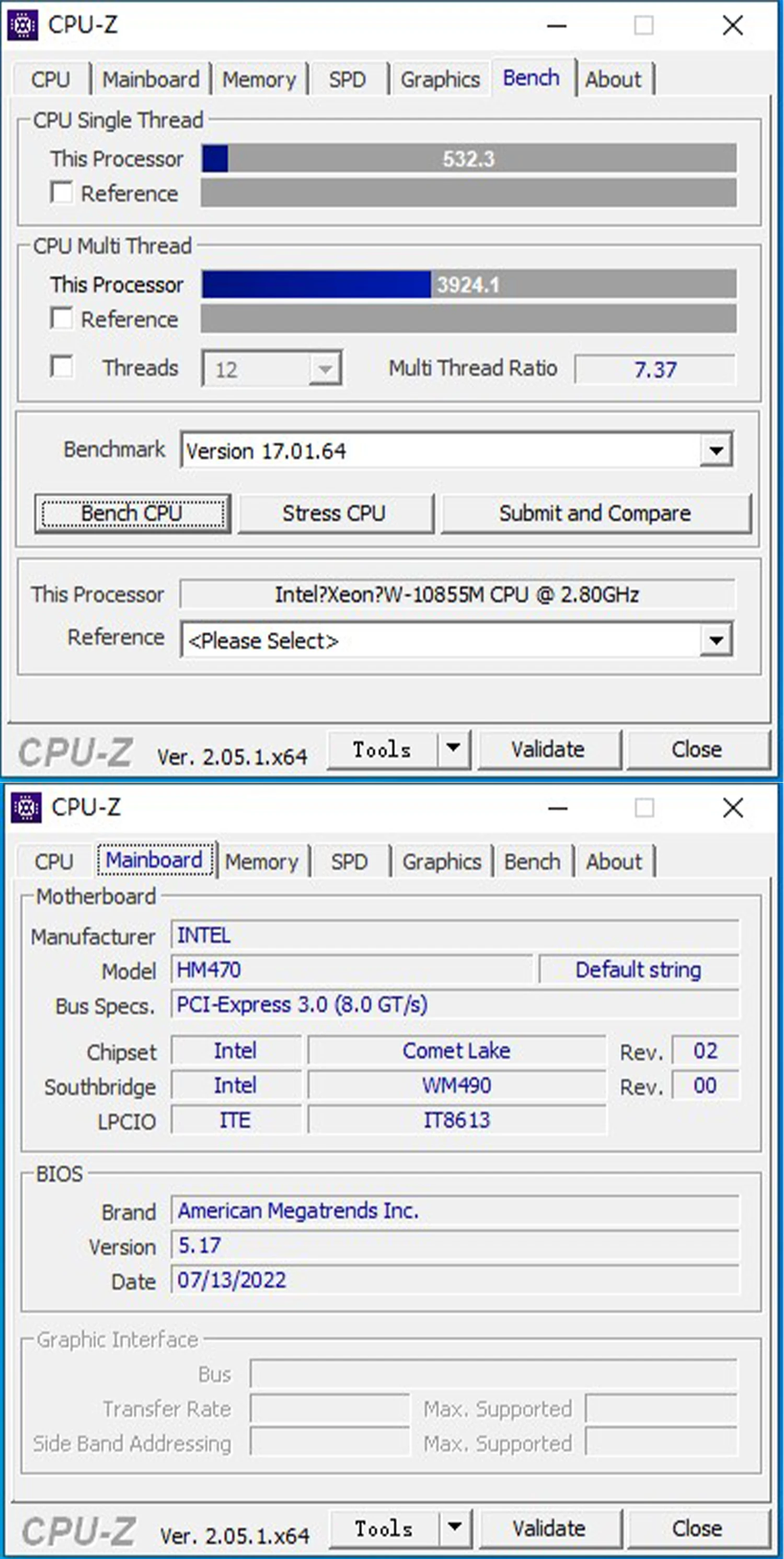Image resolution: width=784 pixels, height=1559 pixels.
Task: Click LPCIO vendor field ITE
Action: (x=236, y=1120)
